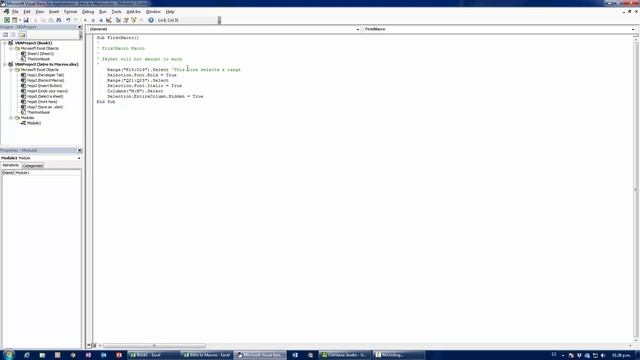Screen dimensions: 640x360
Task: Toggle Design Mode icon
Action: (x=109, y=20)
